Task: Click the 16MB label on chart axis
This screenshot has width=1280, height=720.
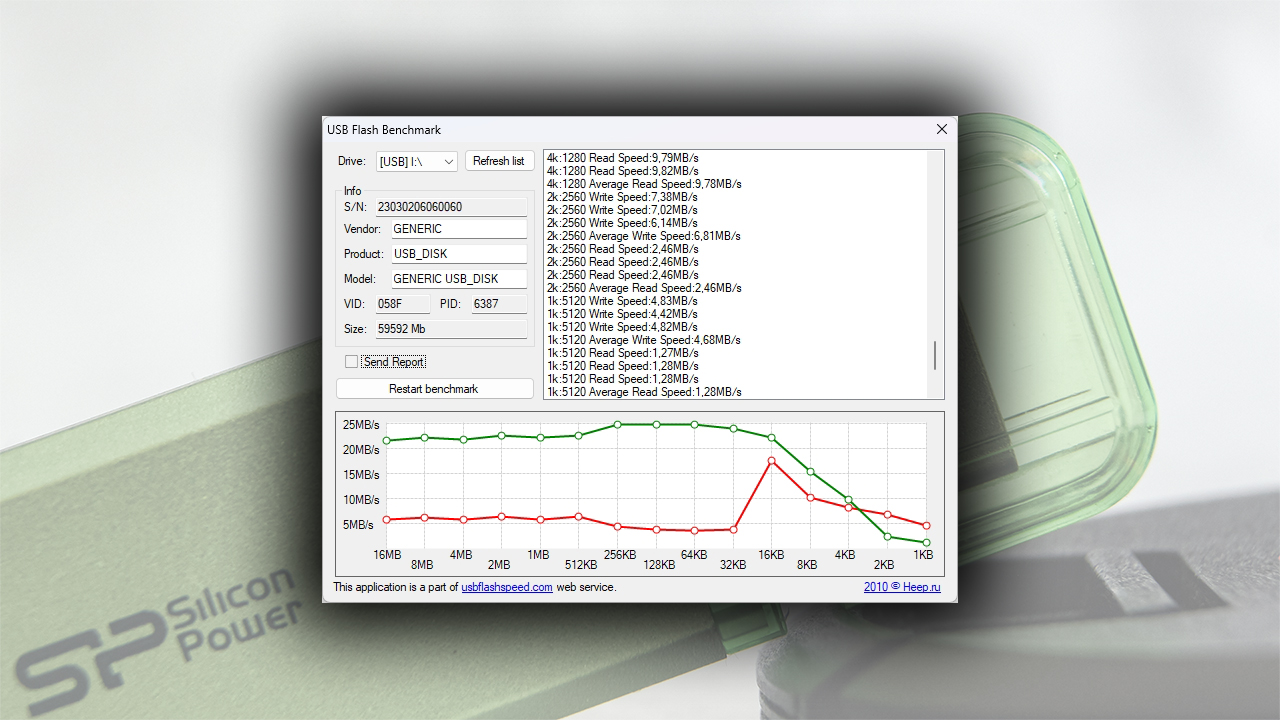Action: click(x=387, y=555)
